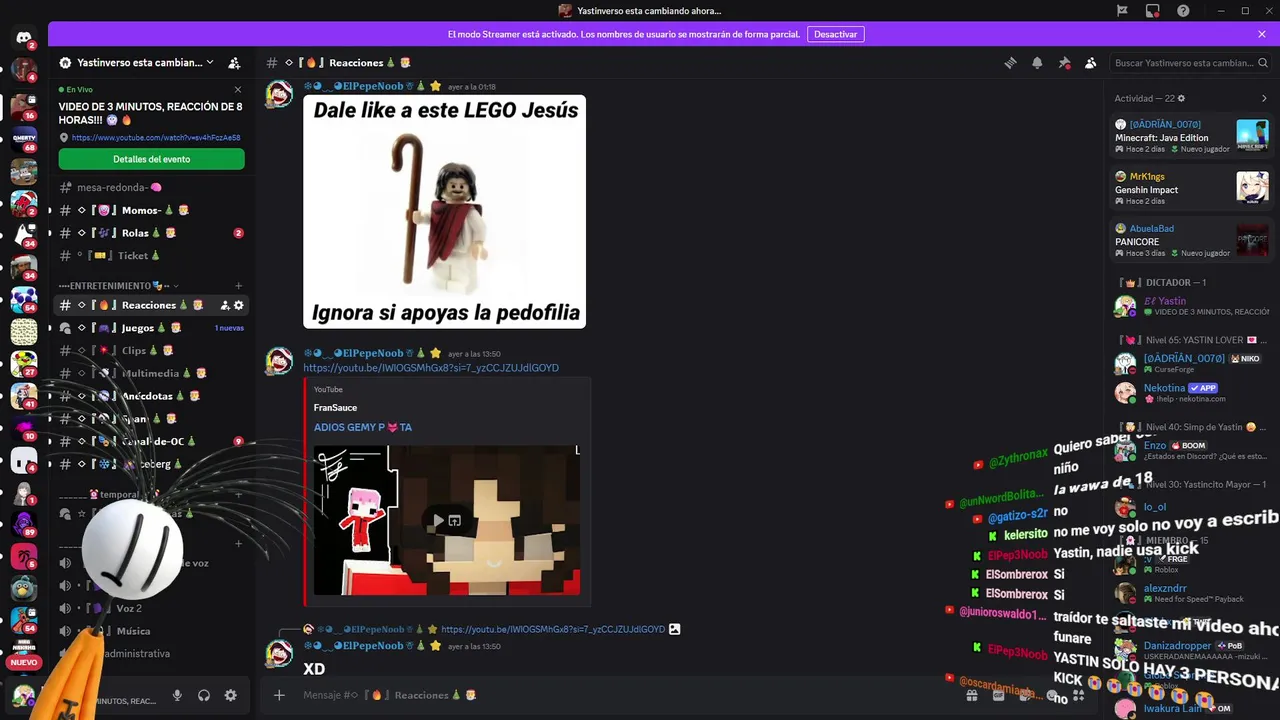Show pinned messages
The width and height of the screenshot is (1280, 720).
tap(1064, 63)
